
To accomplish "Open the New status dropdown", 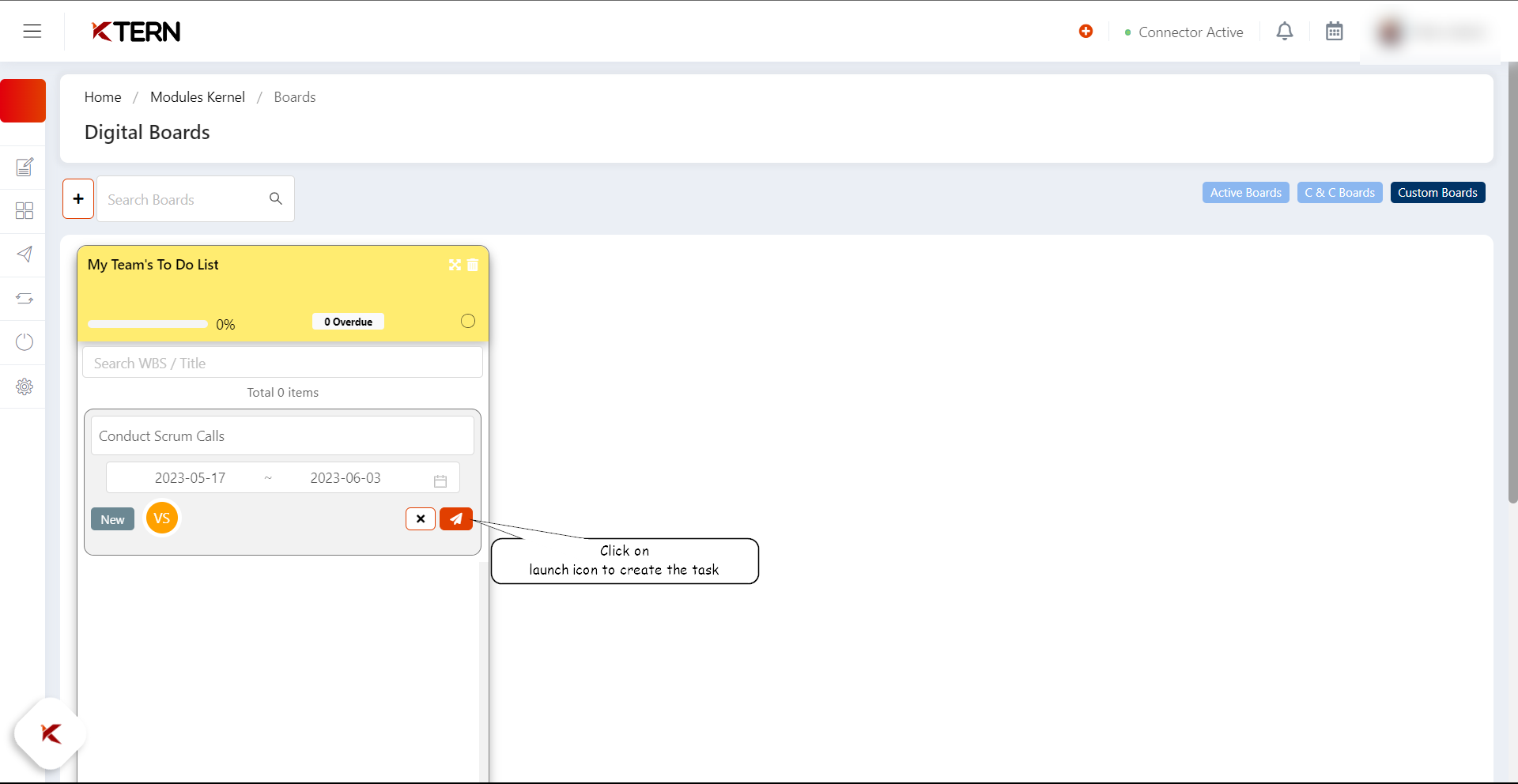I will tap(112, 519).
